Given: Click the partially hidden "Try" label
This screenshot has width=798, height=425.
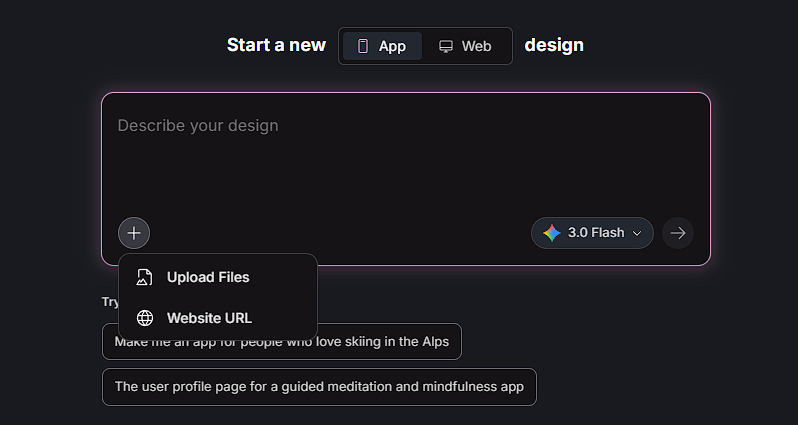Looking at the screenshot, I should point(109,301).
